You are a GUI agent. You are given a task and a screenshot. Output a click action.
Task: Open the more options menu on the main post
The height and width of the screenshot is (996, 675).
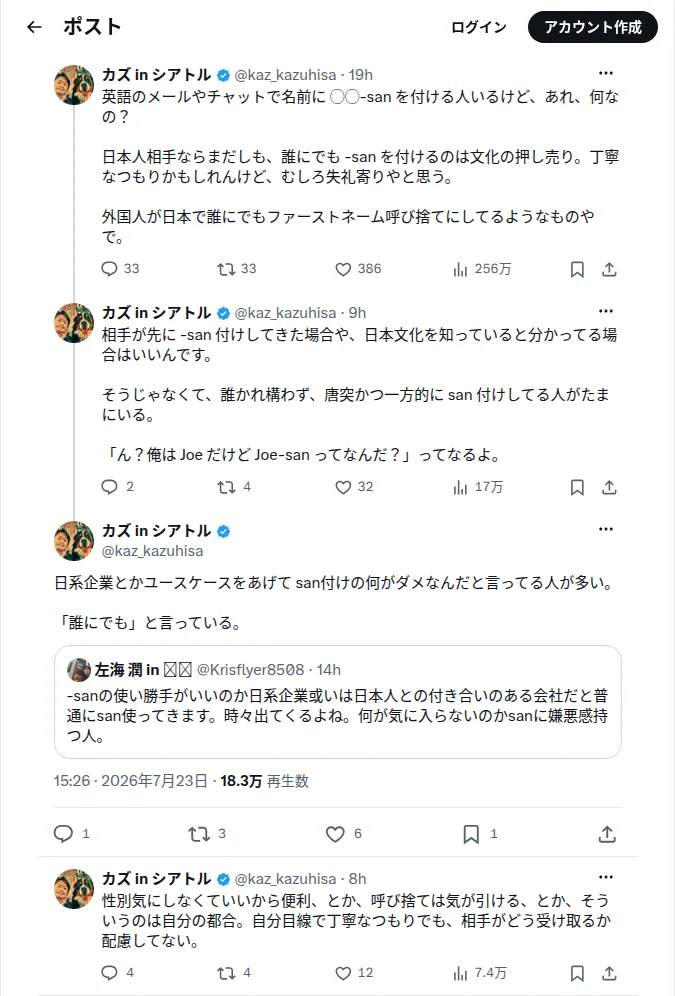(x=606, y=529)
